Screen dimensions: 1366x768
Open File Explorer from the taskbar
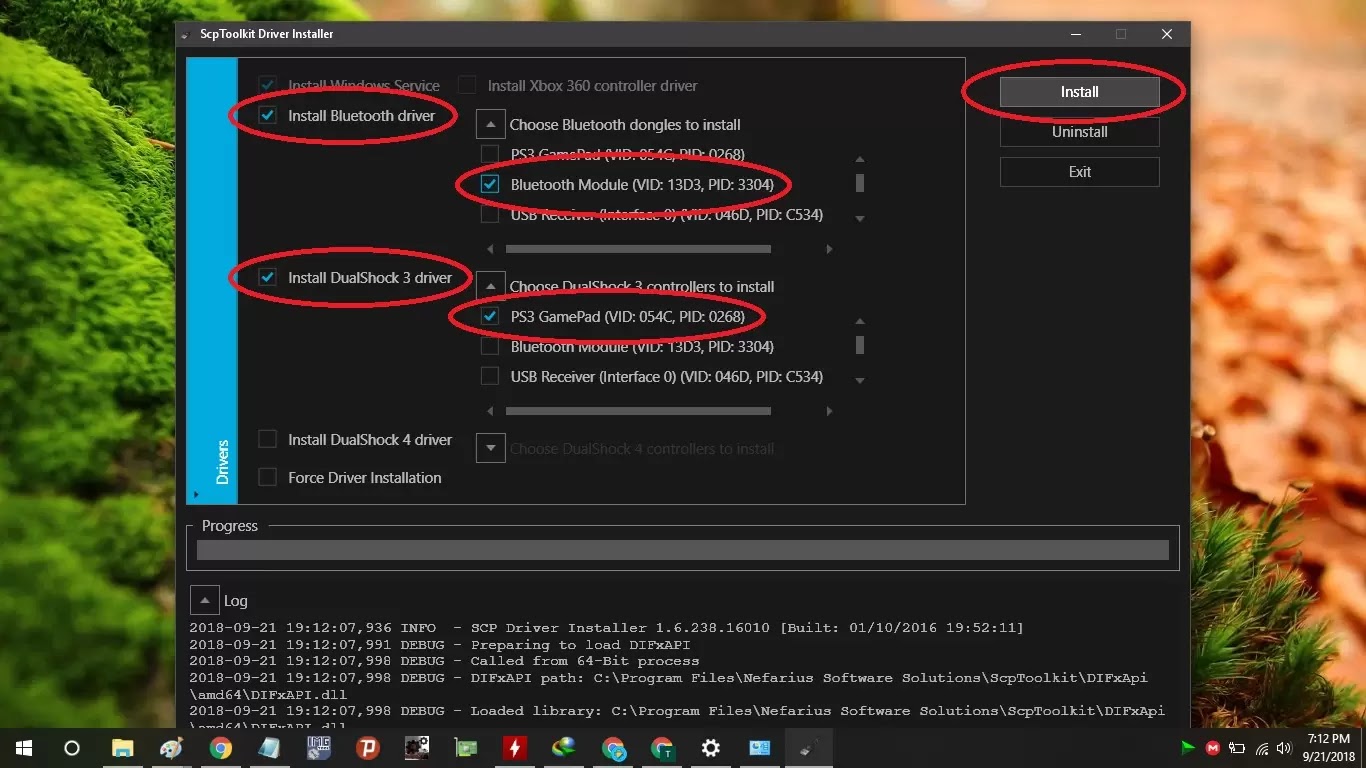click(122, 748)
